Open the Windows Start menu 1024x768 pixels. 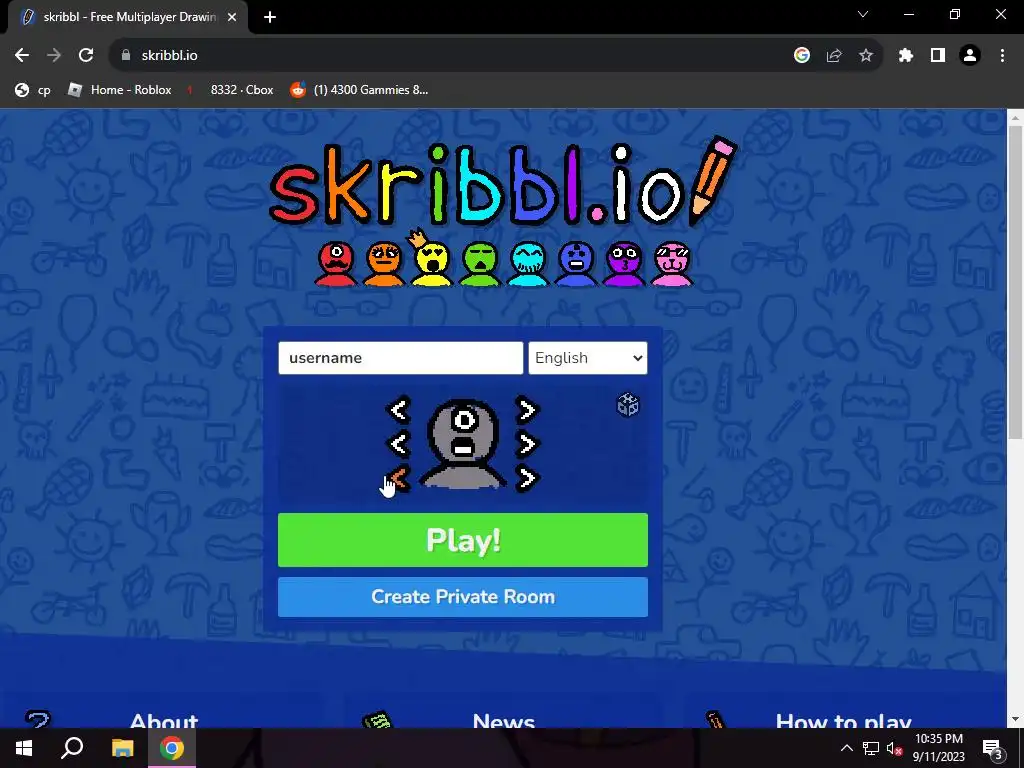click(x=24, y=748)
